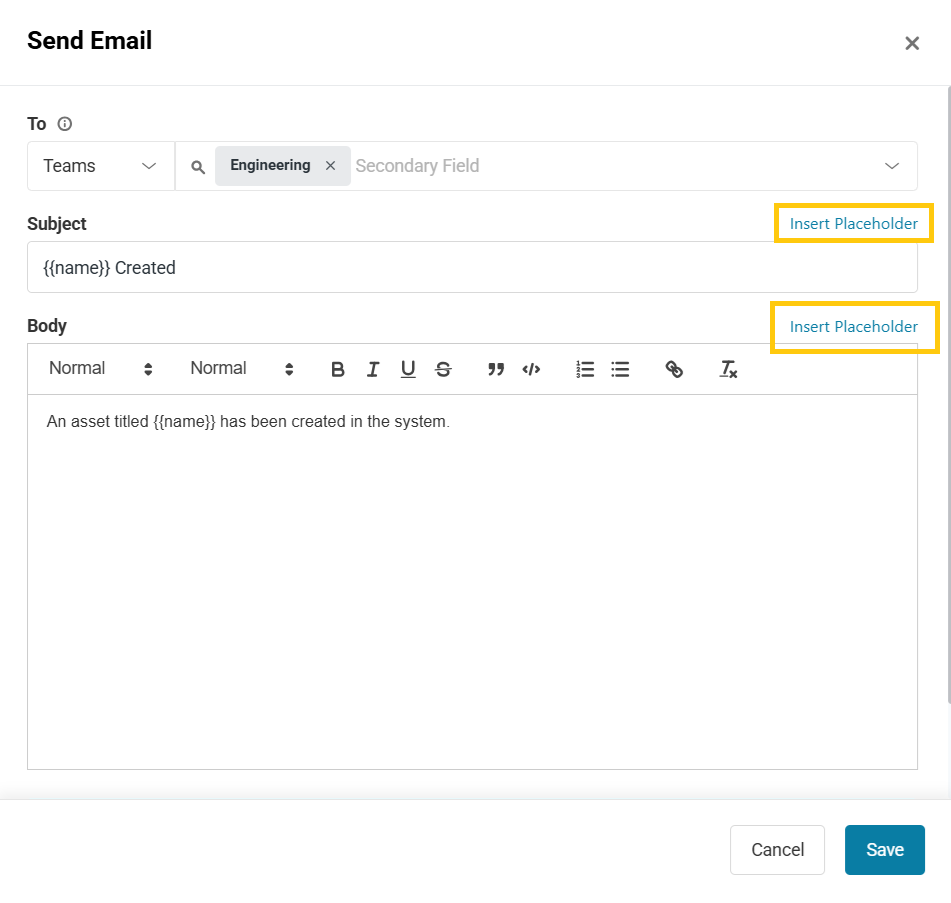Click into the Subject text field
Image resolution: width=951 pixels, height=903 pixels.
pos(472,268)
